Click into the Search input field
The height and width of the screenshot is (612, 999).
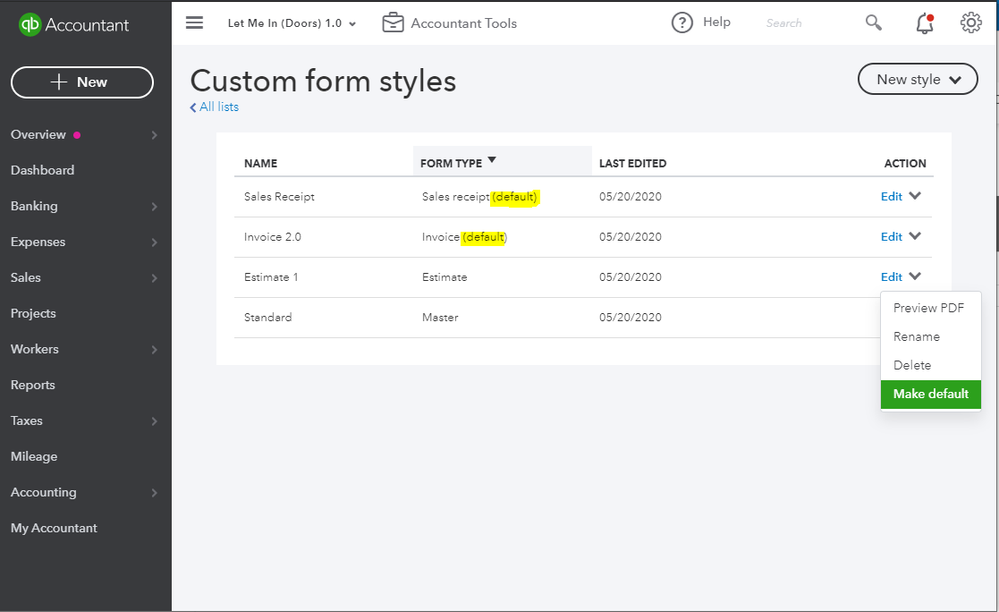(805, 23)
